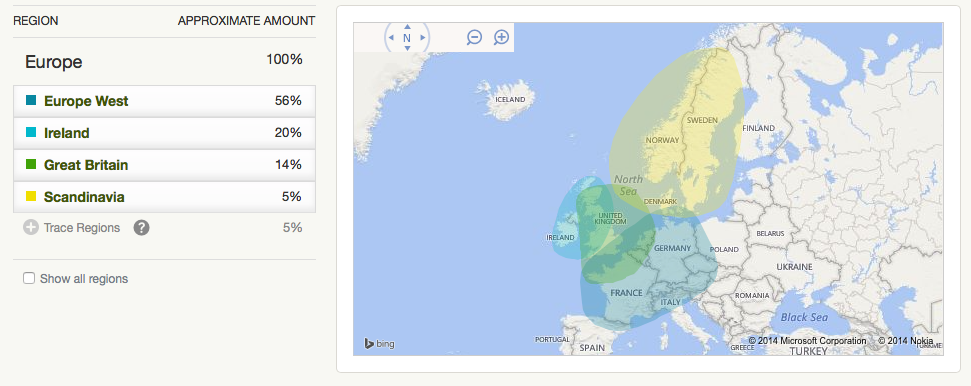Viewport: 971px width, 386px height.
Task: Reset map orientation with N compass center
Action: pyautogui.click(x=407, y=38)
